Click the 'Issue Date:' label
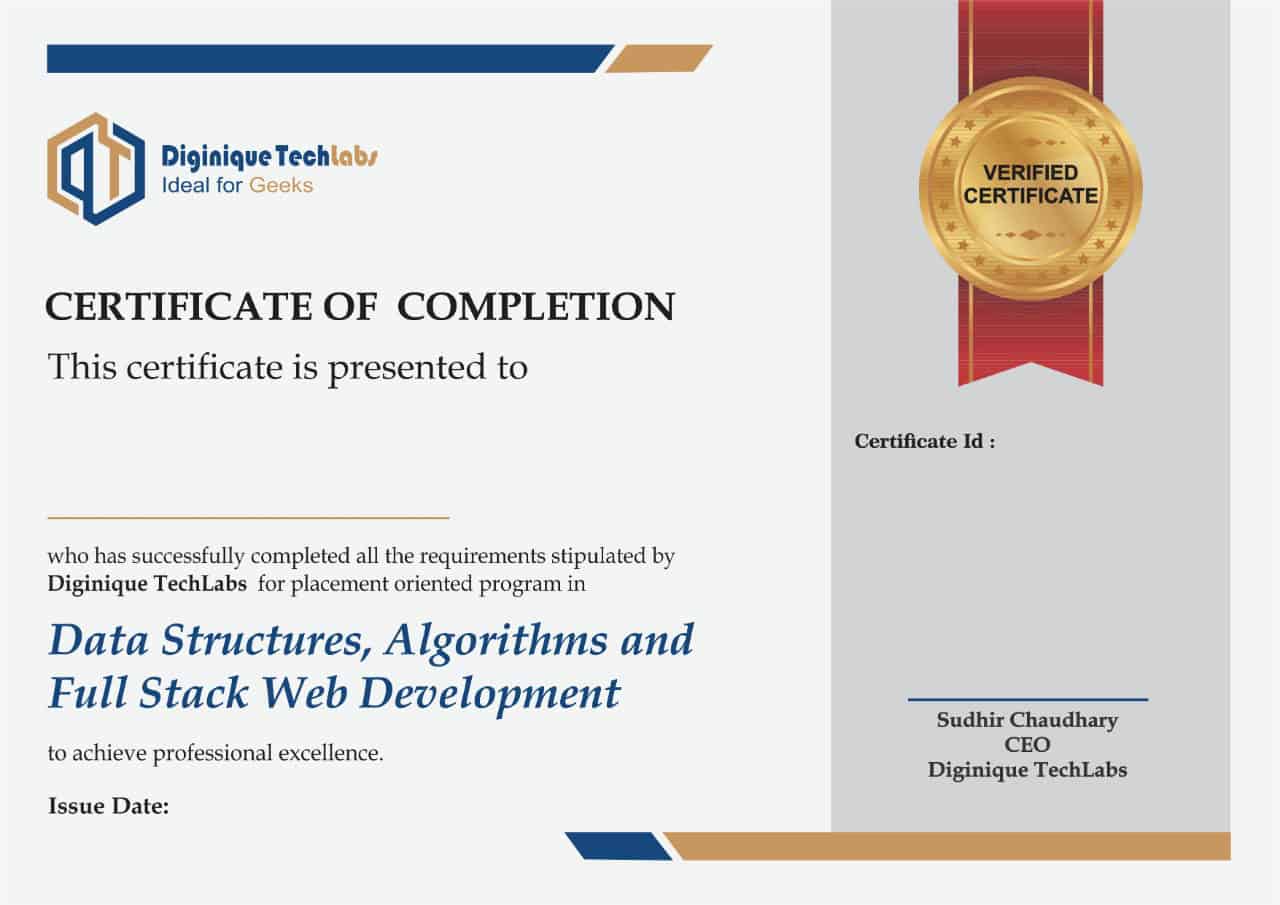 point(108,805)
